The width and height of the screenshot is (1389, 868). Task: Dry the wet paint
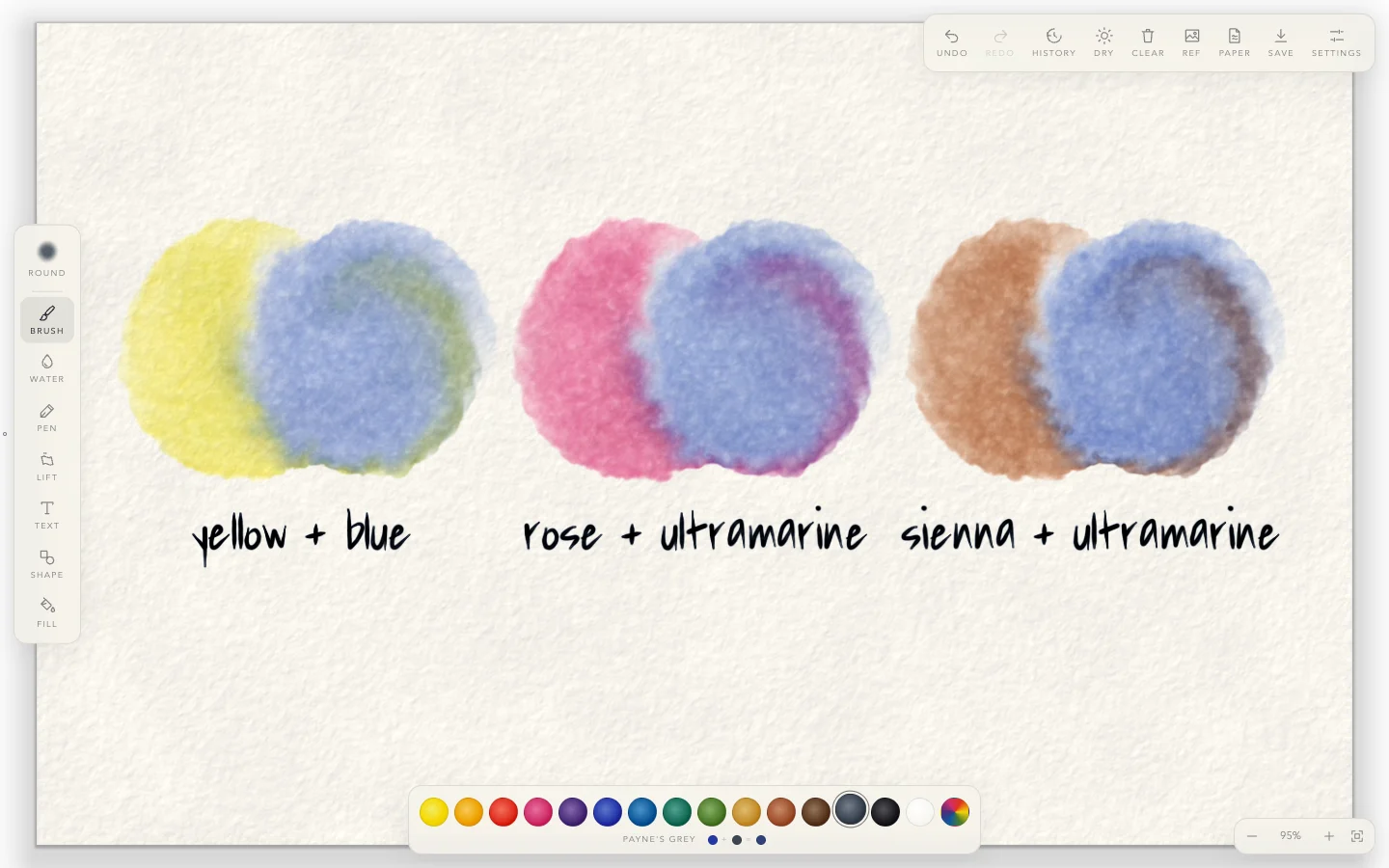1103,42
